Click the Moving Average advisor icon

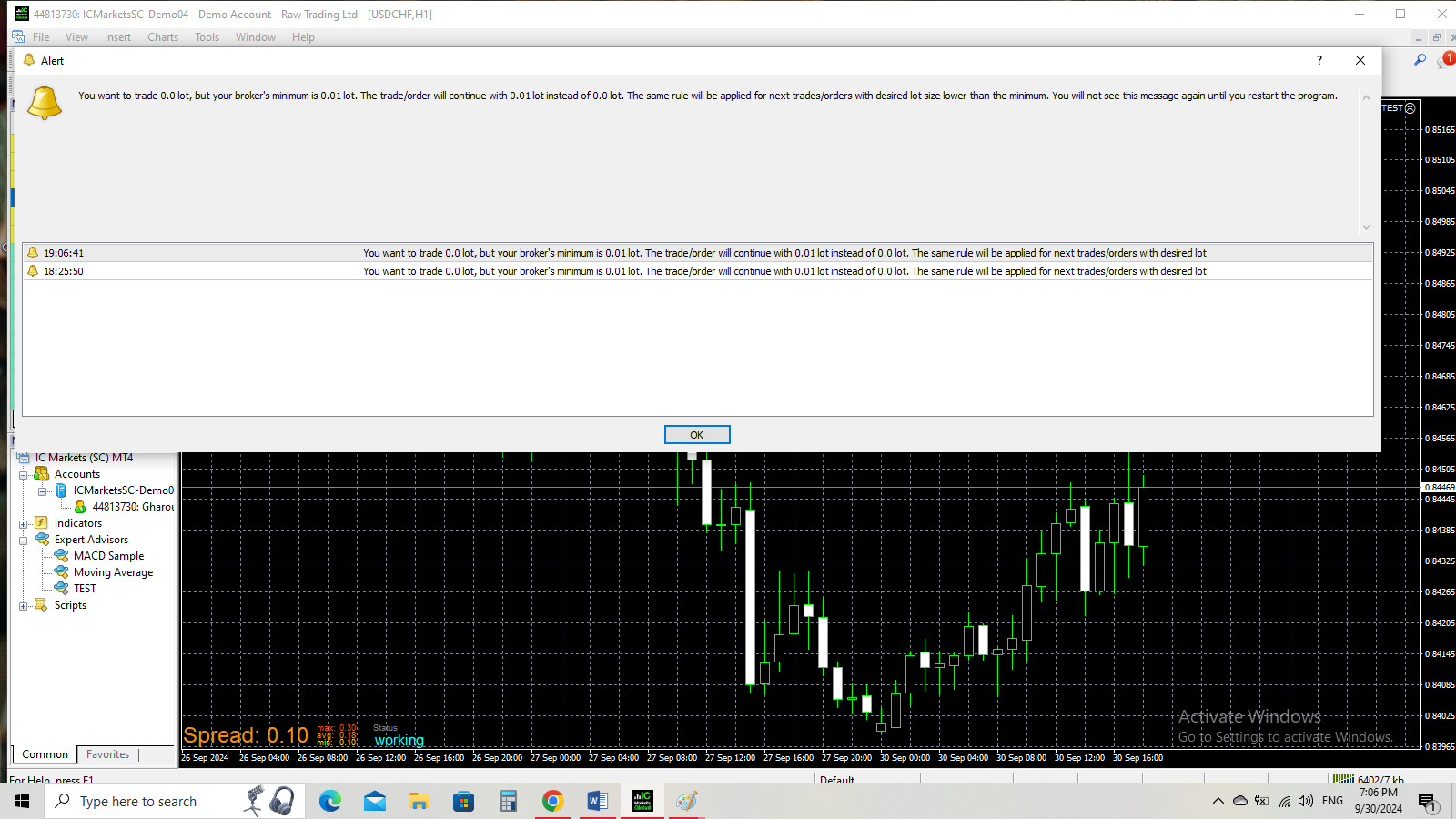pos(61,572)
